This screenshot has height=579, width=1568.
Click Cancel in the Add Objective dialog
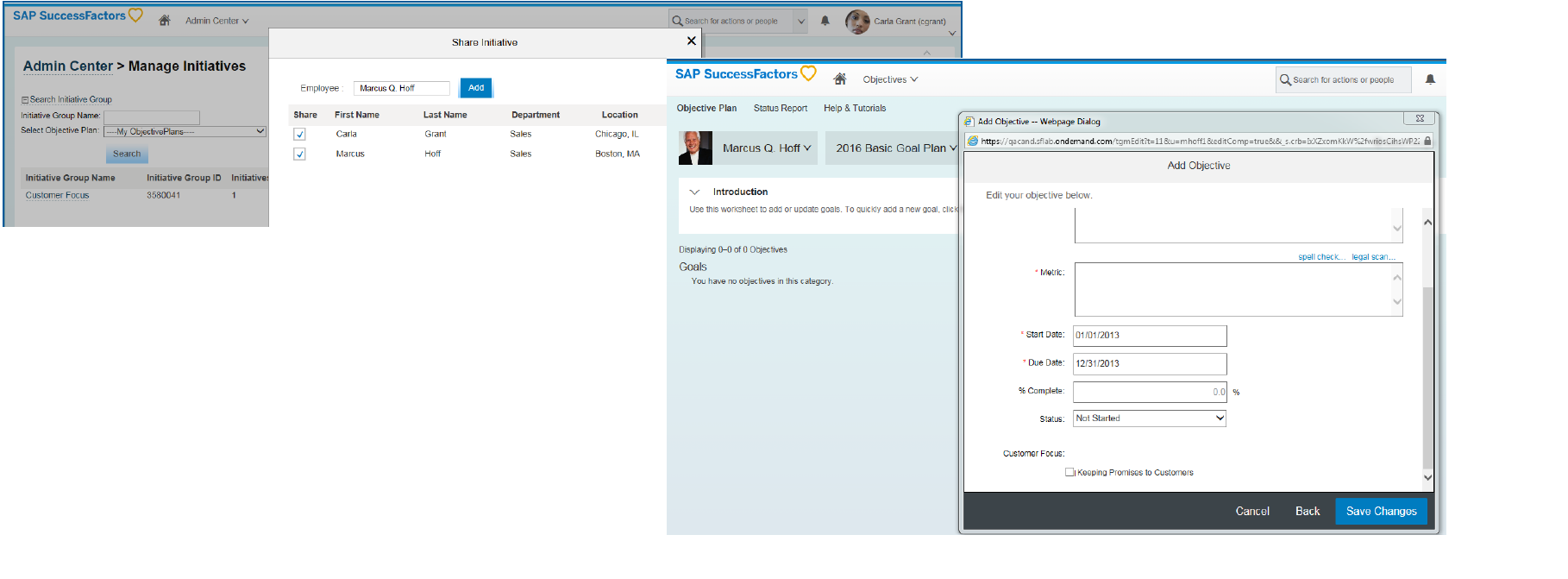(x=1252, y=511)
